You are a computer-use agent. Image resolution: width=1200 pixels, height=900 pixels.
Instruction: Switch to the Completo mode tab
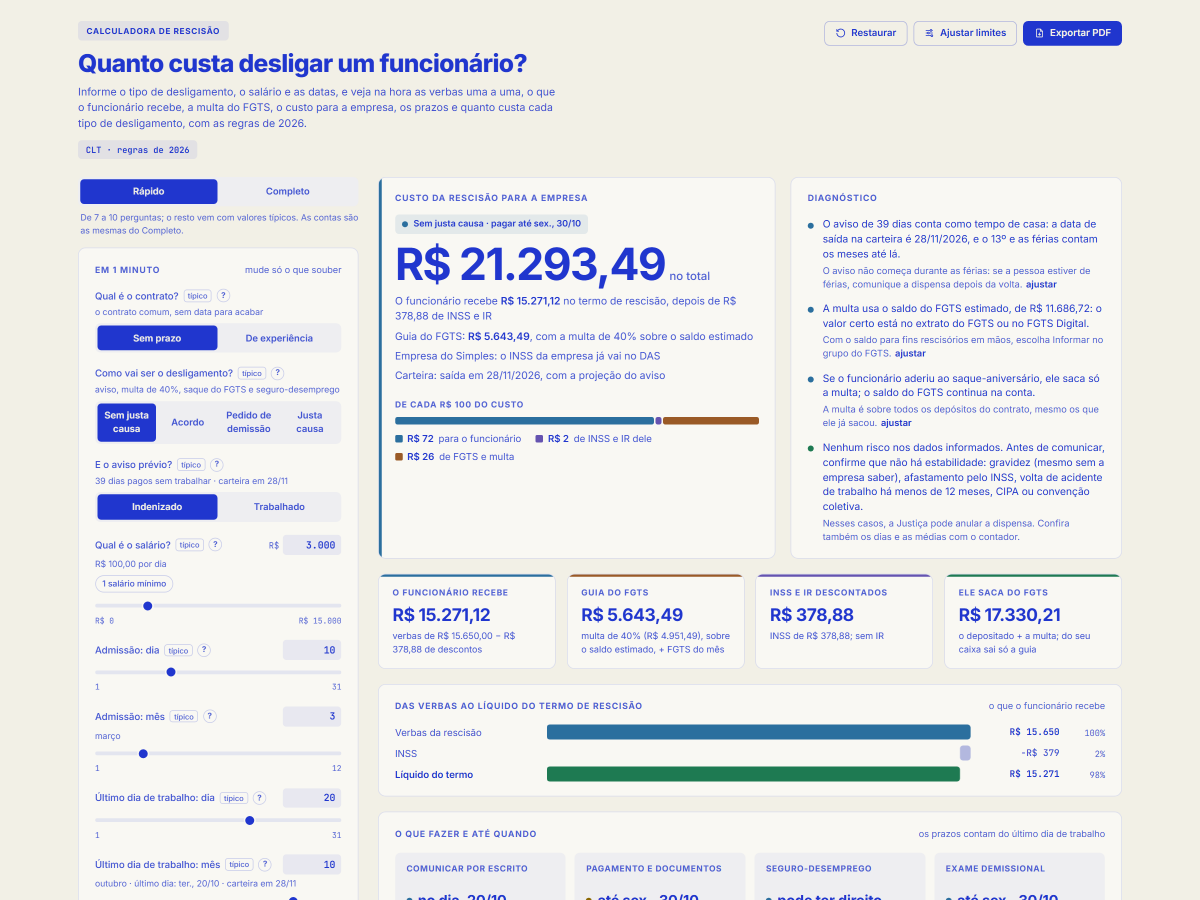(288, 191)
